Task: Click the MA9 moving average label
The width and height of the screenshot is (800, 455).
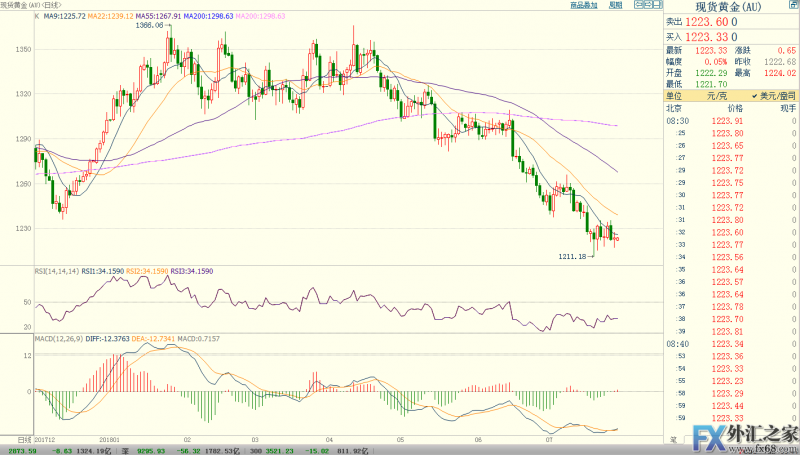Action: pos(64,16)
